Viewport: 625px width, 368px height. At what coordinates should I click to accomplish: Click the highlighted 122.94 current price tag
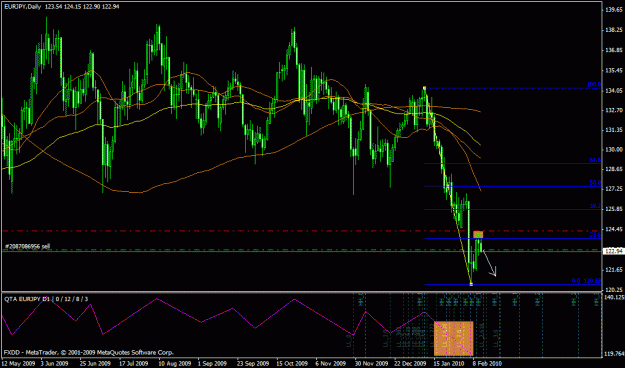click(x=613, y=251)
